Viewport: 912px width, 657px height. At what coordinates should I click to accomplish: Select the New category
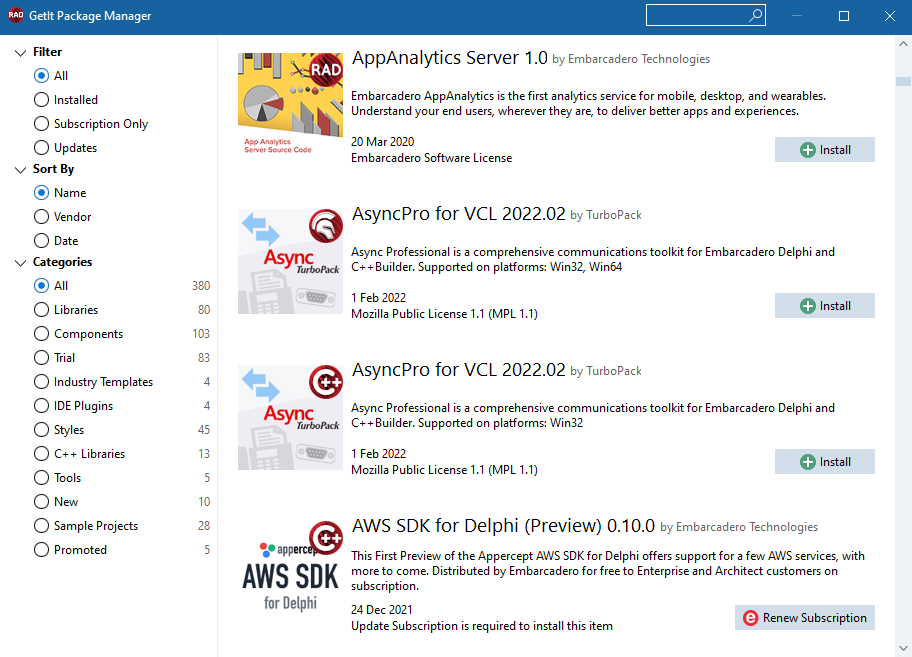(41, 501)
